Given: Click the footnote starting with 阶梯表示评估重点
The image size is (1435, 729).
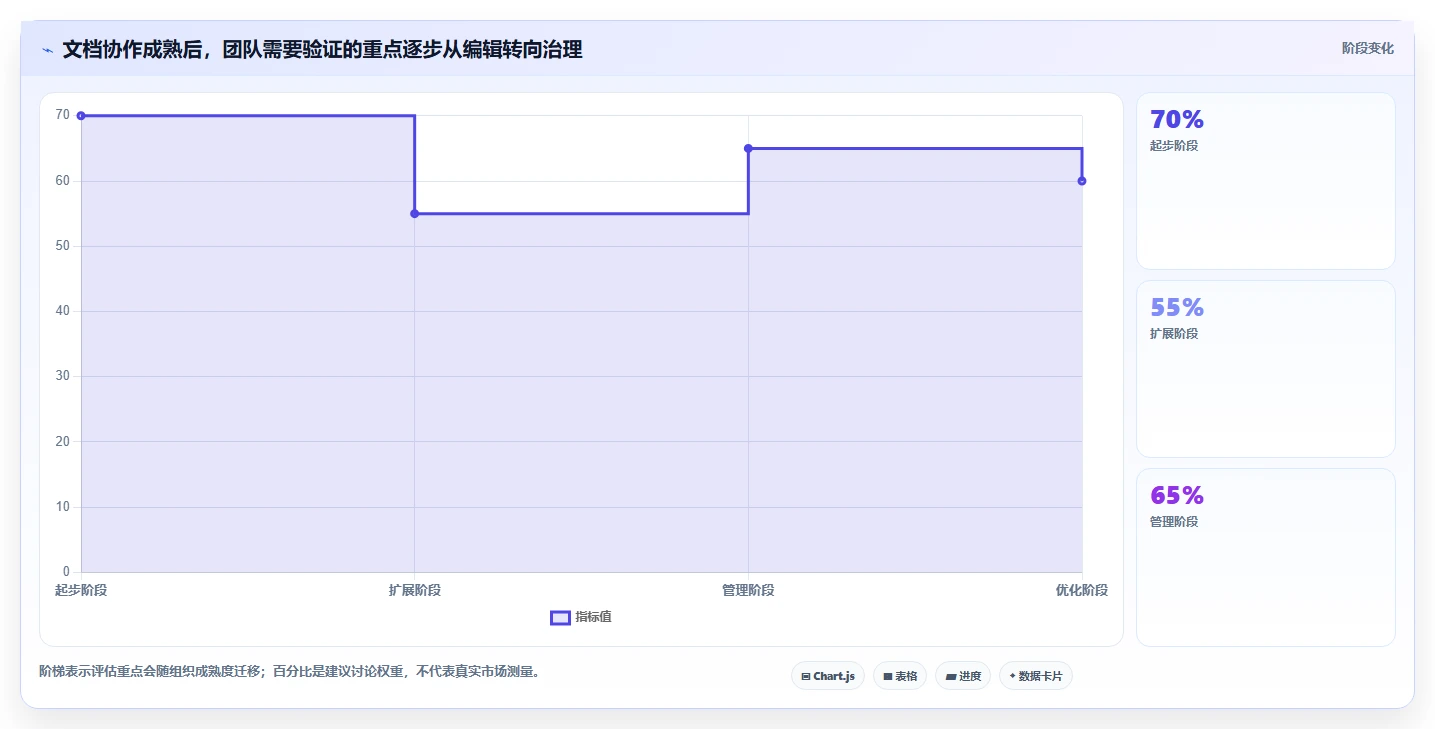Looking at the screenshot, I should (292, 671).
